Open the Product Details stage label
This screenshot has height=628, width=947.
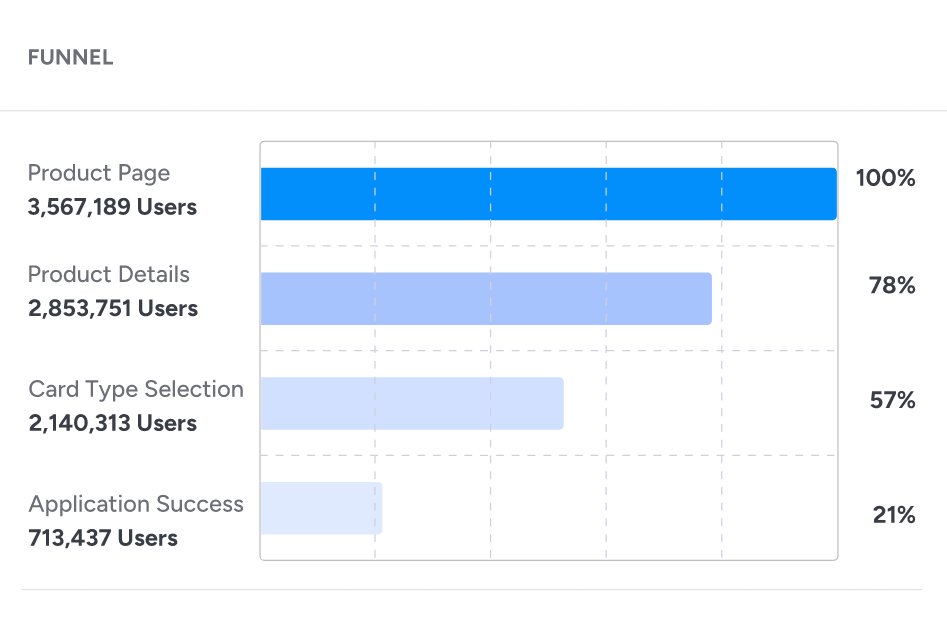(109, 274)
